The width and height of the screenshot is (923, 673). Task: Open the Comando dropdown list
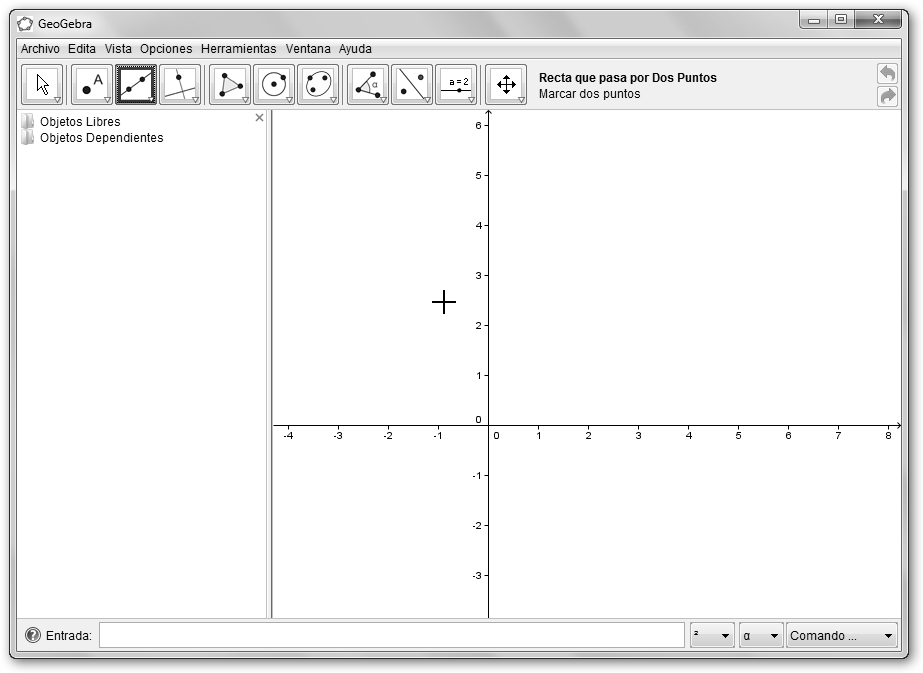[x=841, y=636]
